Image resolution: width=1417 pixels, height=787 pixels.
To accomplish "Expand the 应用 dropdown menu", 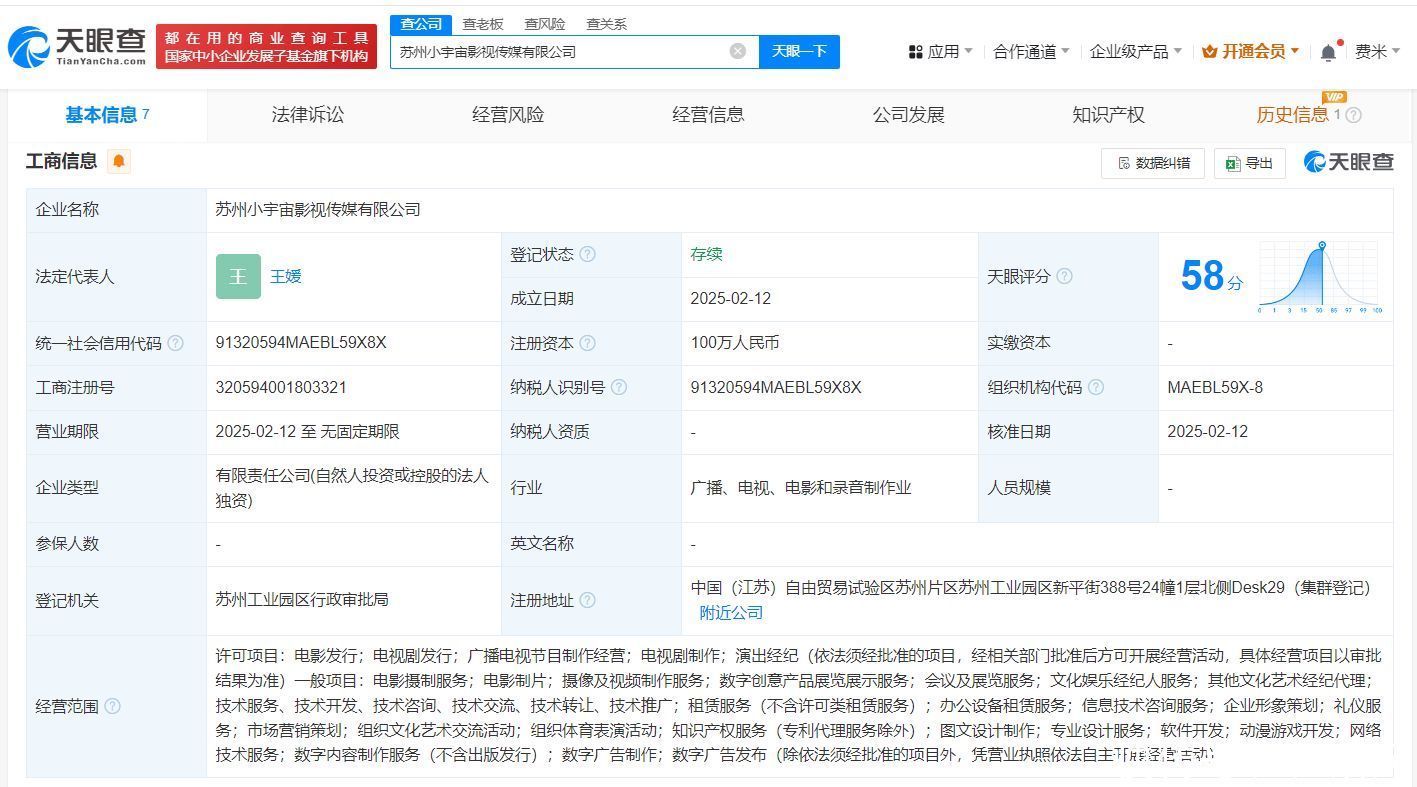I will pos(940,52).
